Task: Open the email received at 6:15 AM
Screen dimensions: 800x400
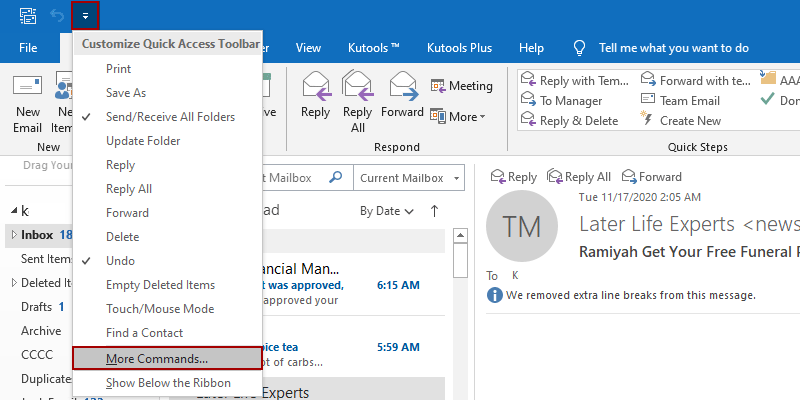Action: point(354,285)
